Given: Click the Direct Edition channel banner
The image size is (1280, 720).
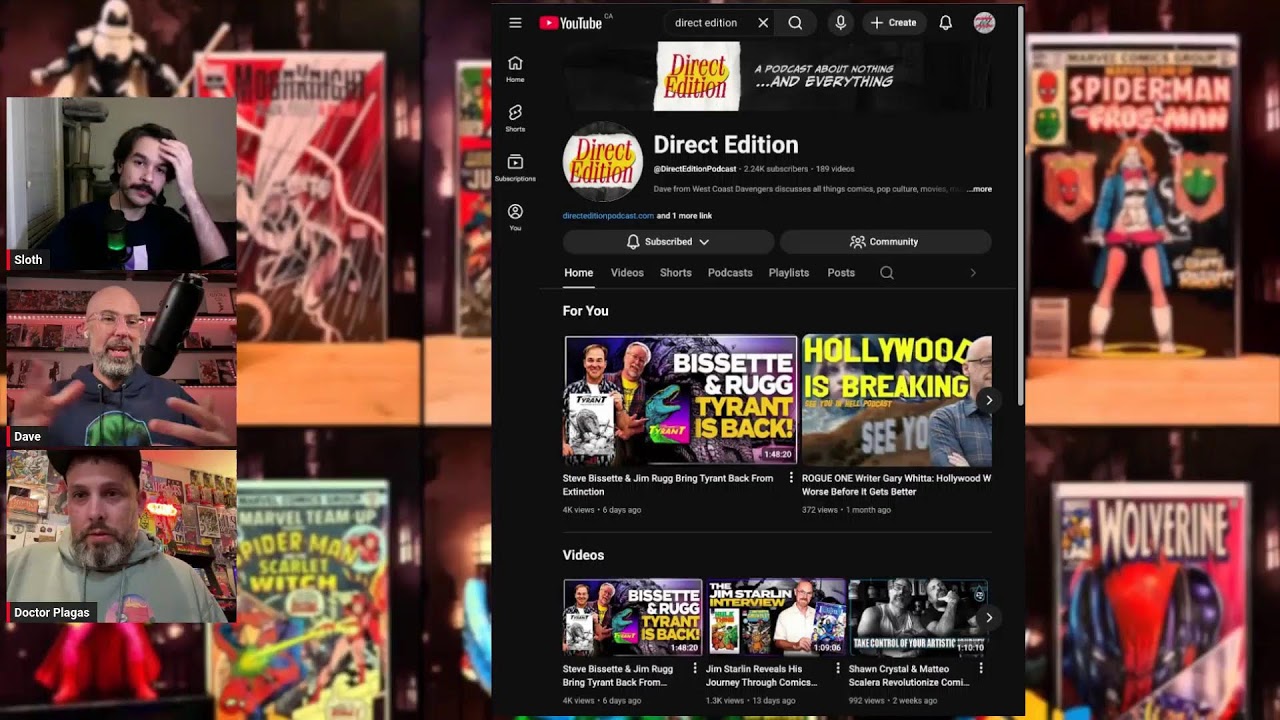Looking at the screenshot, I should [777, 76].
